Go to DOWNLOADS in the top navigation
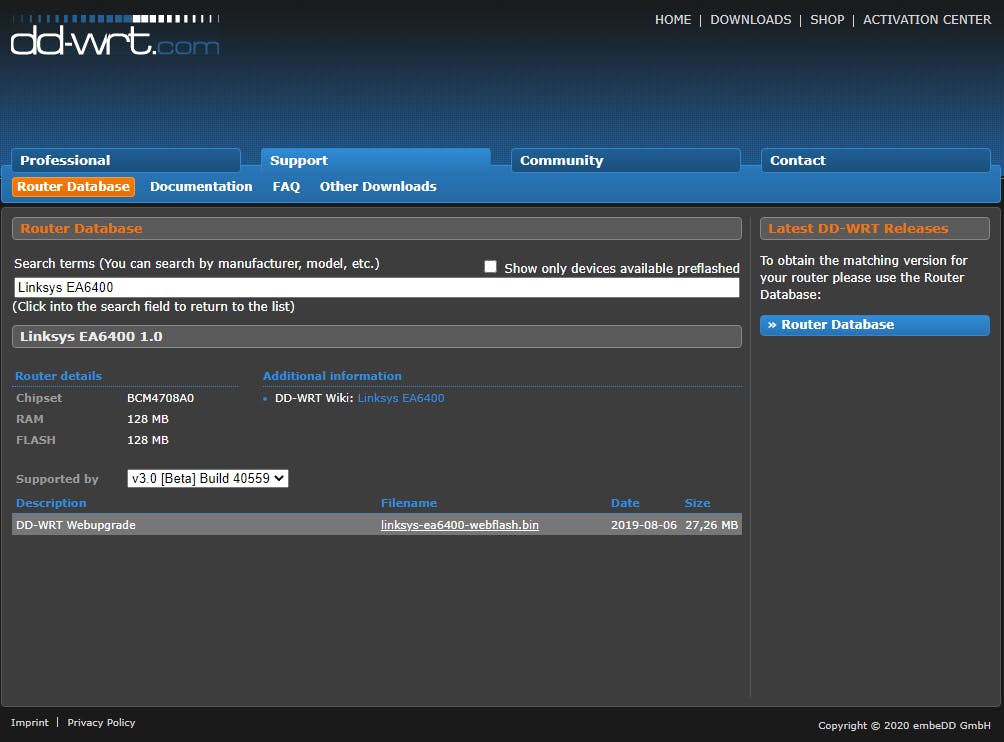The image size is (1004, 742). click(750, 20)
